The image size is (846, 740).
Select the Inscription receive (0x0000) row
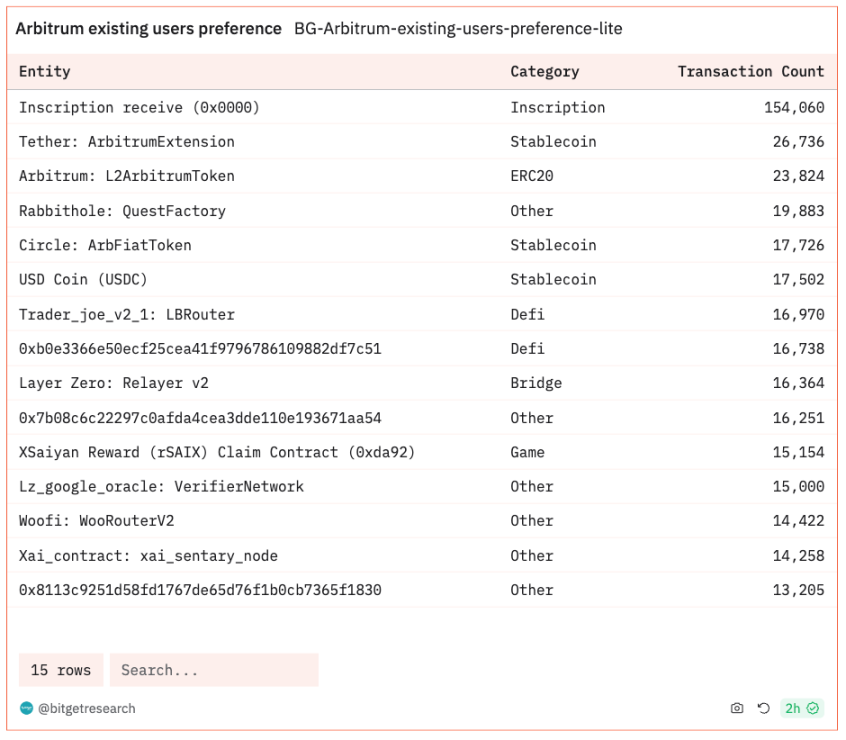pos(139,107)
